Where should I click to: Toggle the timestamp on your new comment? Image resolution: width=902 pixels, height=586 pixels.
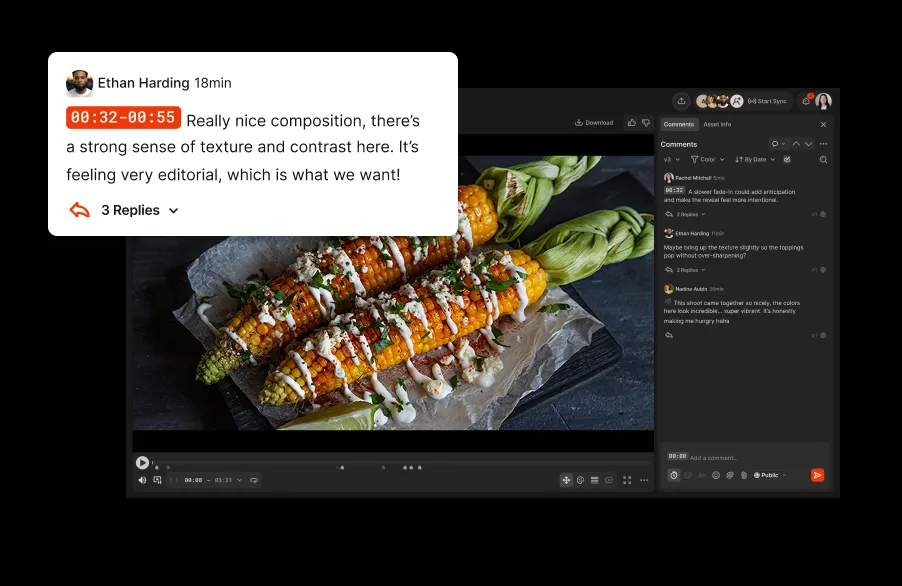[x=673, y=476]
